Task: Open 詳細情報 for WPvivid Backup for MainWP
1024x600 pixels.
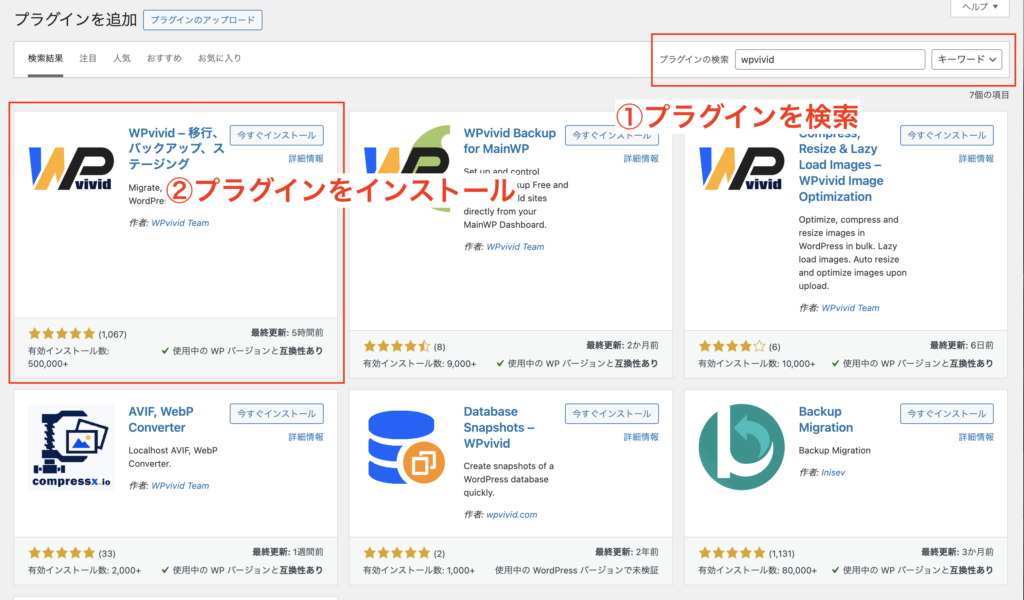Action: tap(641, 159)
